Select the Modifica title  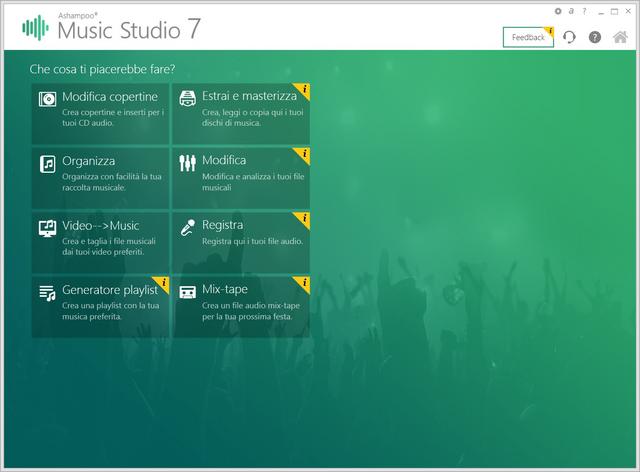coord(224,160)
